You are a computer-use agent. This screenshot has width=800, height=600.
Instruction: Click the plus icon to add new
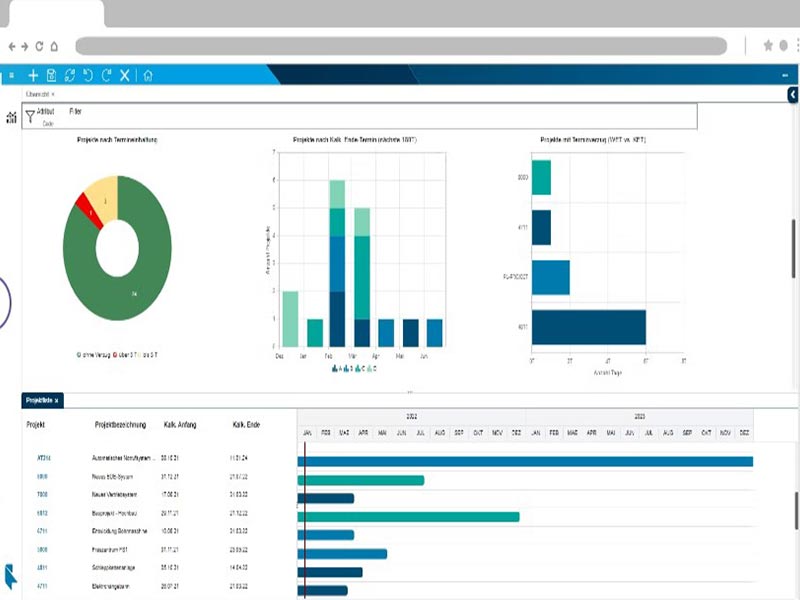33,75
